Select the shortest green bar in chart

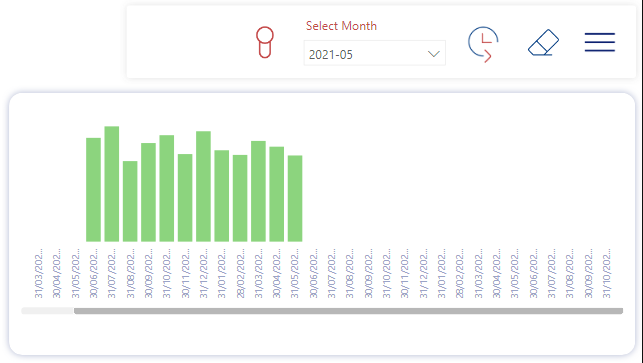(130, 201)
